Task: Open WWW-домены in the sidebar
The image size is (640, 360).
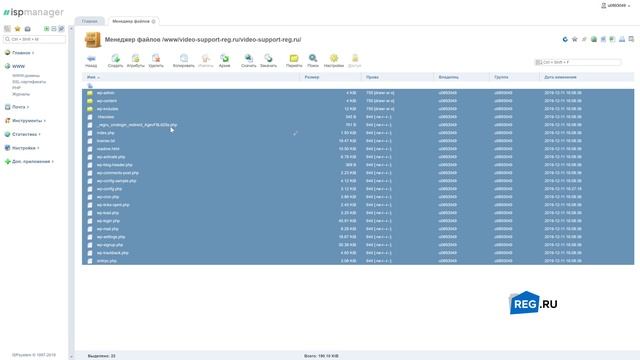Action: pos(26,76)
